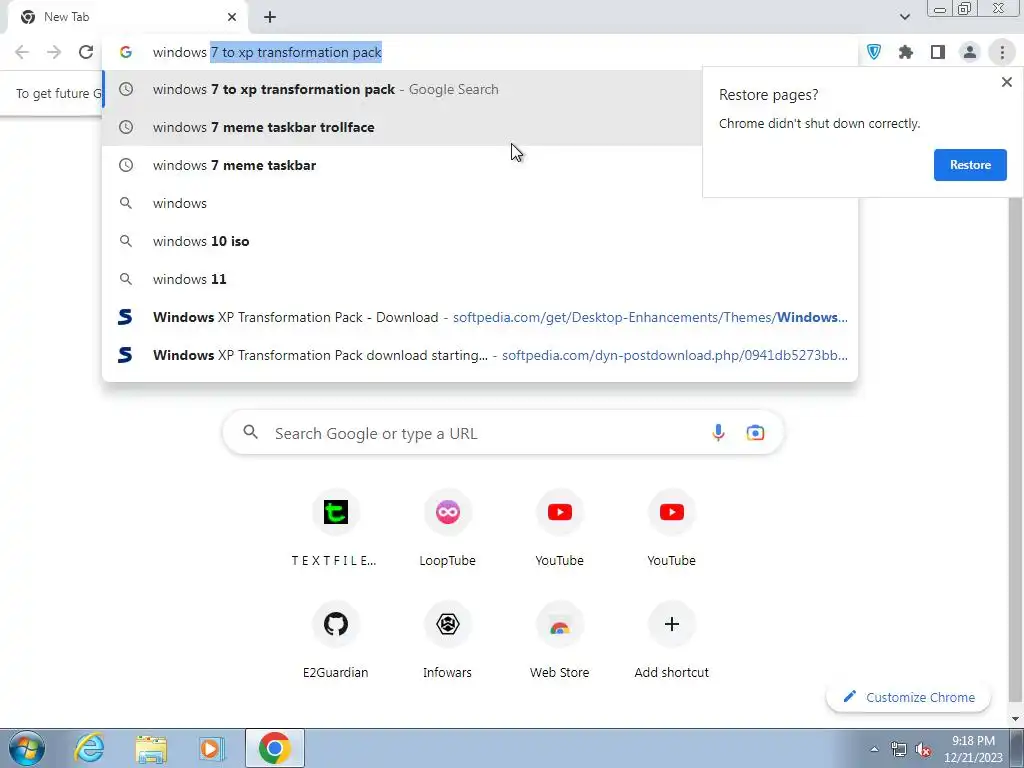
Task: Launch Internet Explorer from taskbar
Action: pos(89,748)
